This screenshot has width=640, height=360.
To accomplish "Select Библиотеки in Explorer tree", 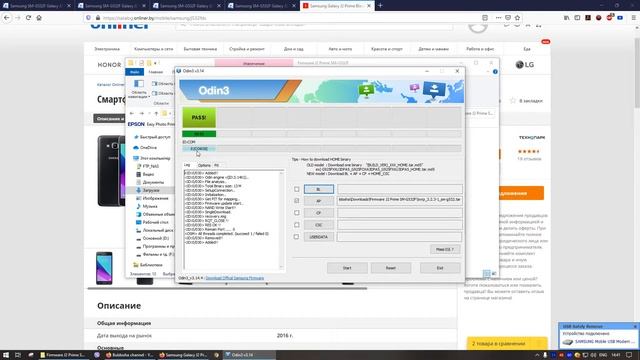I will coord(151,265).
